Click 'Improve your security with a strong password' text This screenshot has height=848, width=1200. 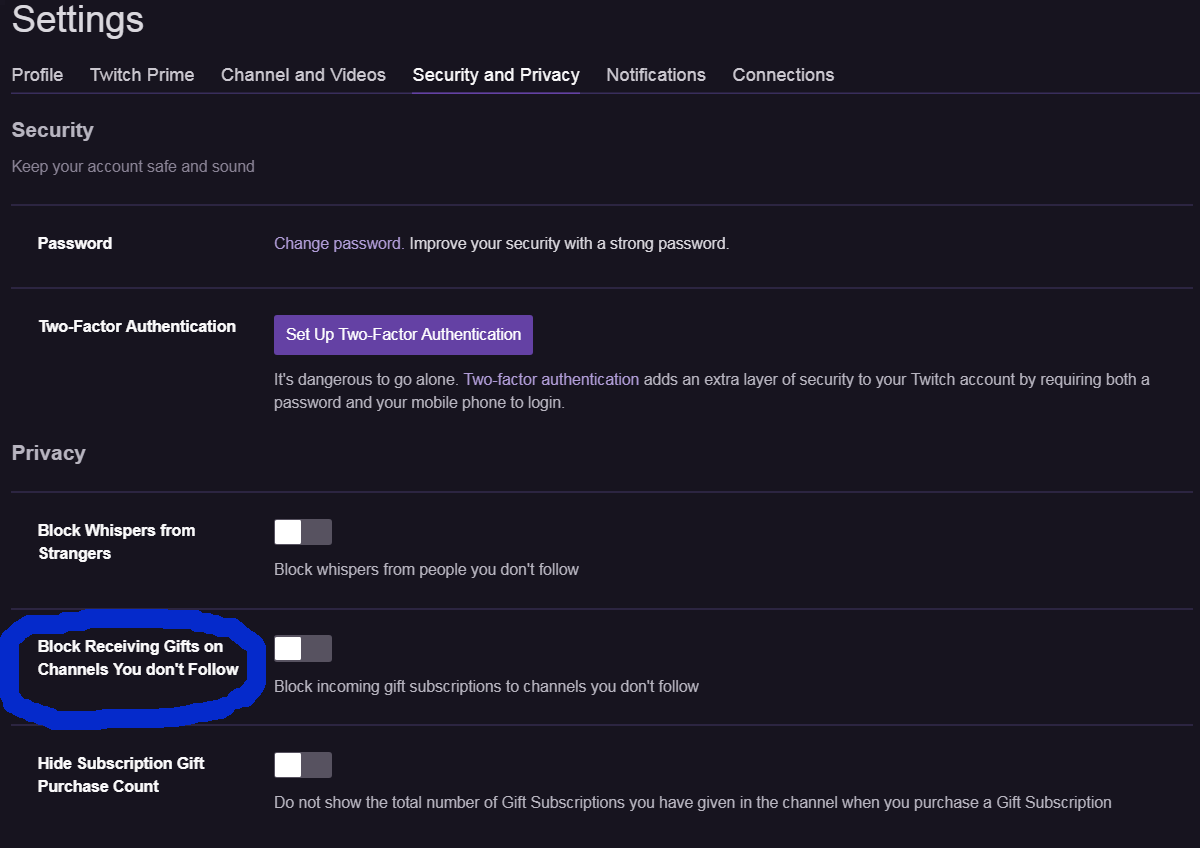click(x=569, y=243)
